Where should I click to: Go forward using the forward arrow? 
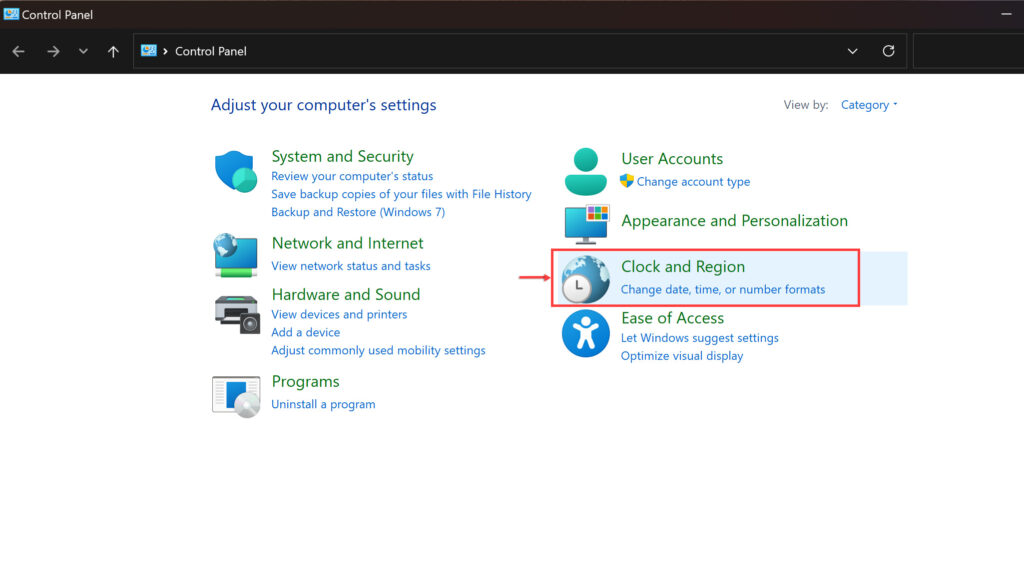[53, 51]
